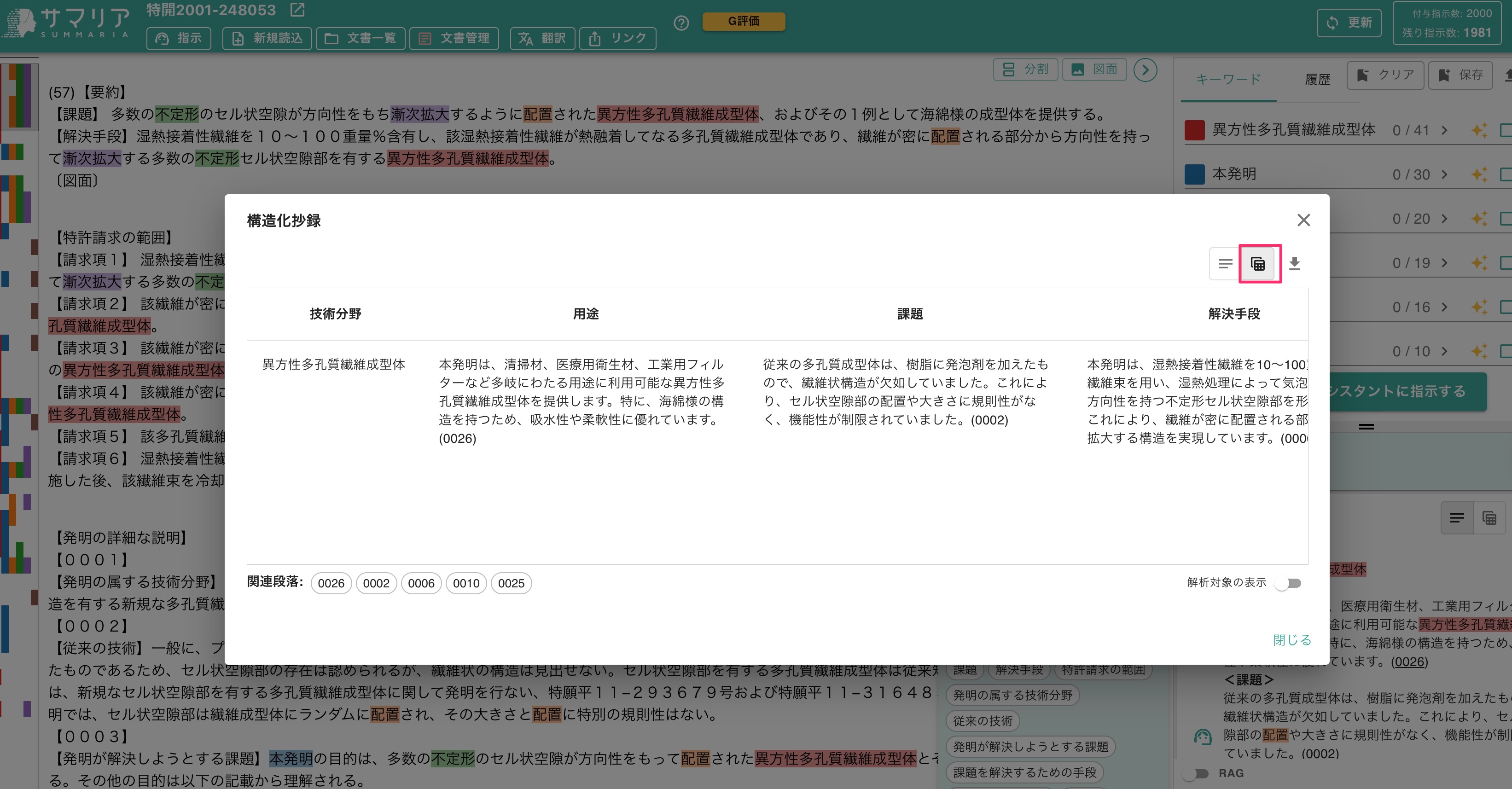Check the box in the 0 / 16 row
Image resolution: width=1512 pixels, height=789 pixels.
coord(1506,307)
